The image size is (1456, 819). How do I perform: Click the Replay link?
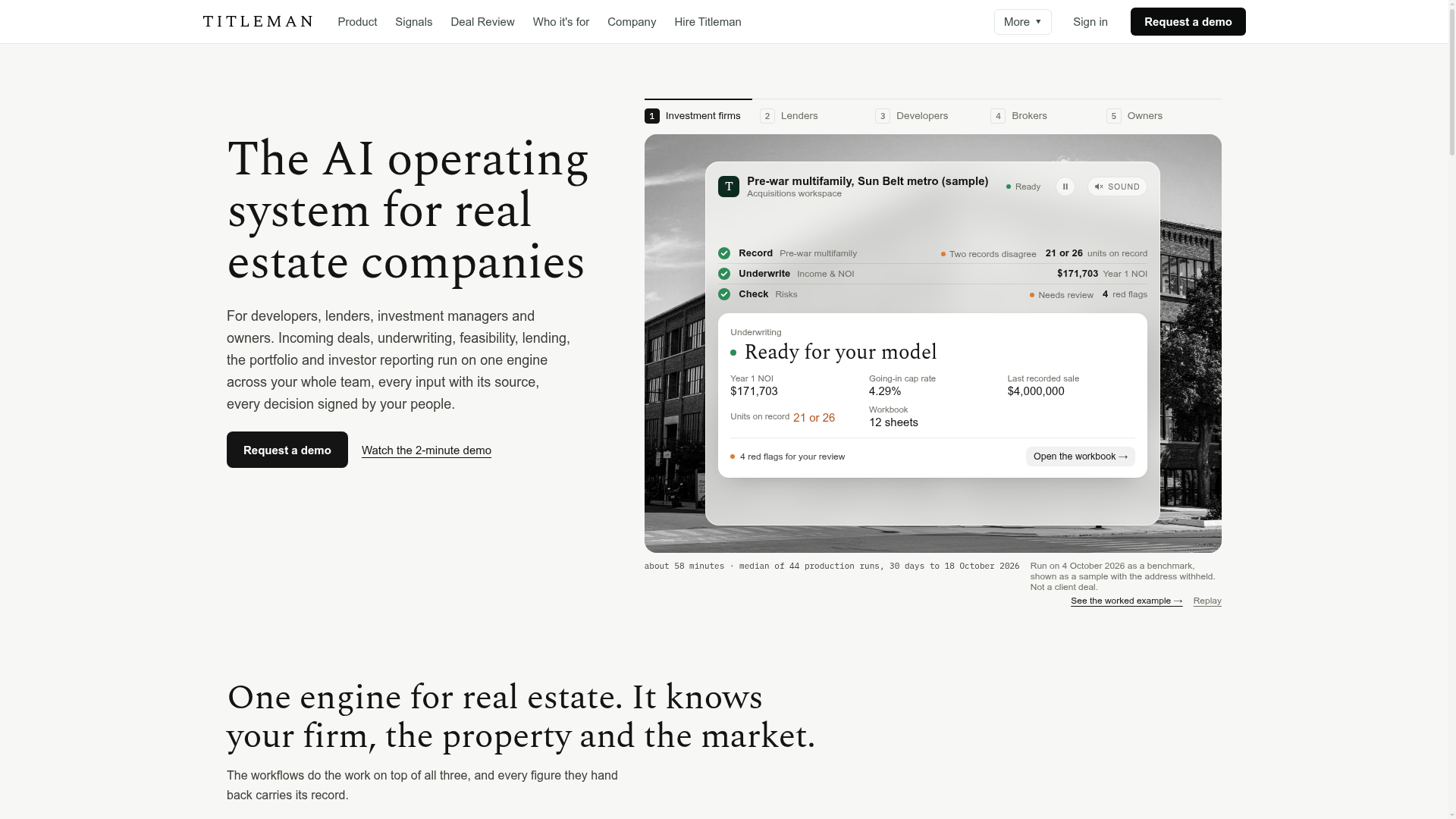coord(1207,601)
